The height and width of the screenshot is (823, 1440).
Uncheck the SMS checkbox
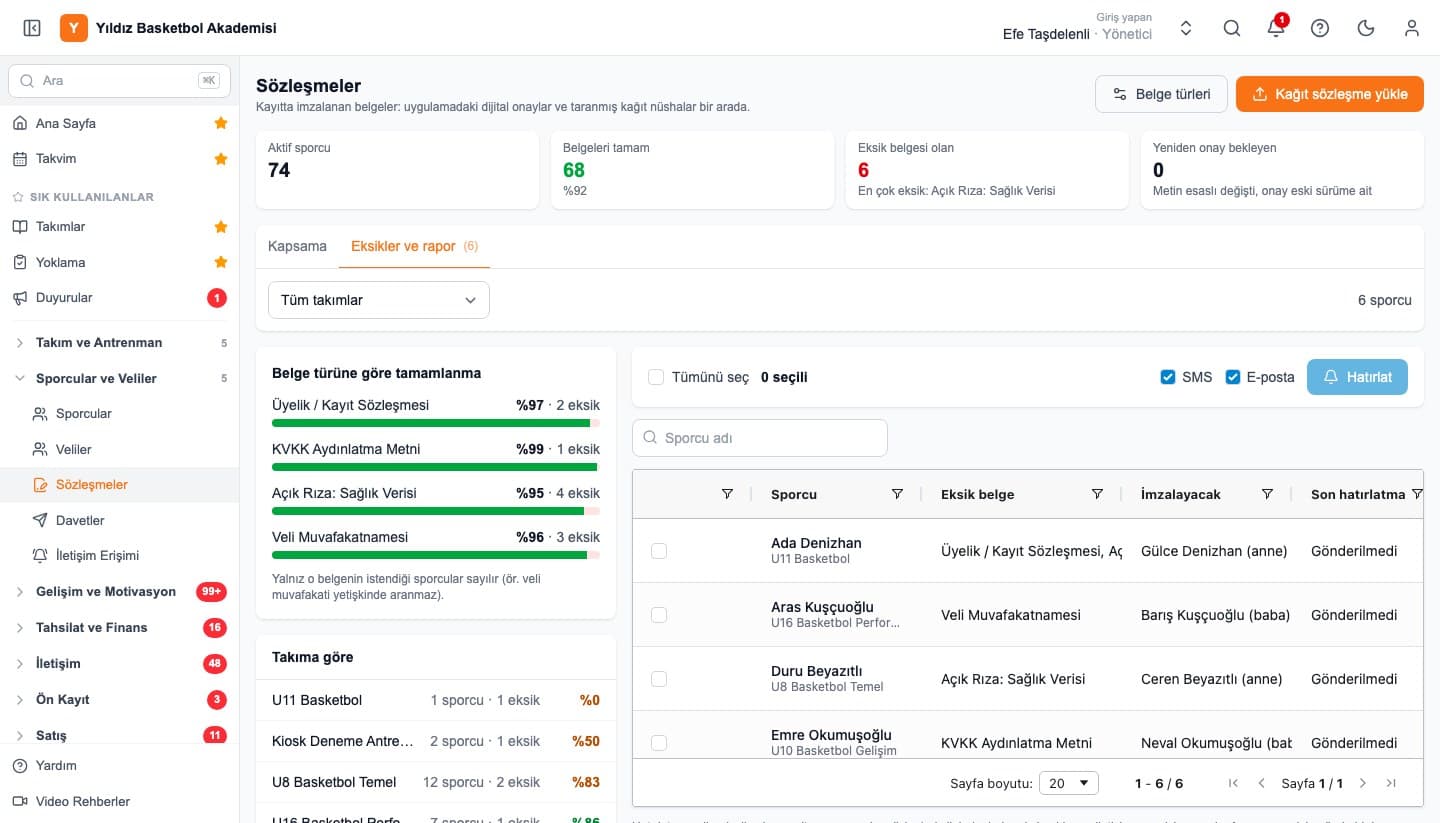click(1168, 377)
